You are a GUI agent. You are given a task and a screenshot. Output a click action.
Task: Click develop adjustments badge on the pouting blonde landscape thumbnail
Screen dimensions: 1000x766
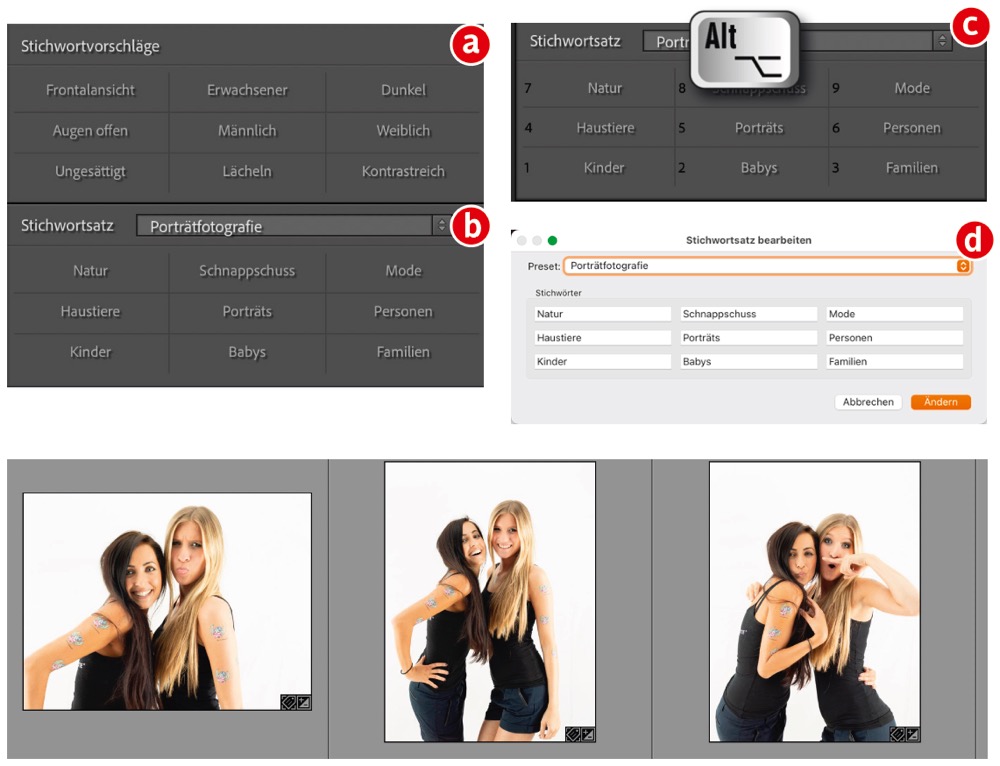click(304, 702)
